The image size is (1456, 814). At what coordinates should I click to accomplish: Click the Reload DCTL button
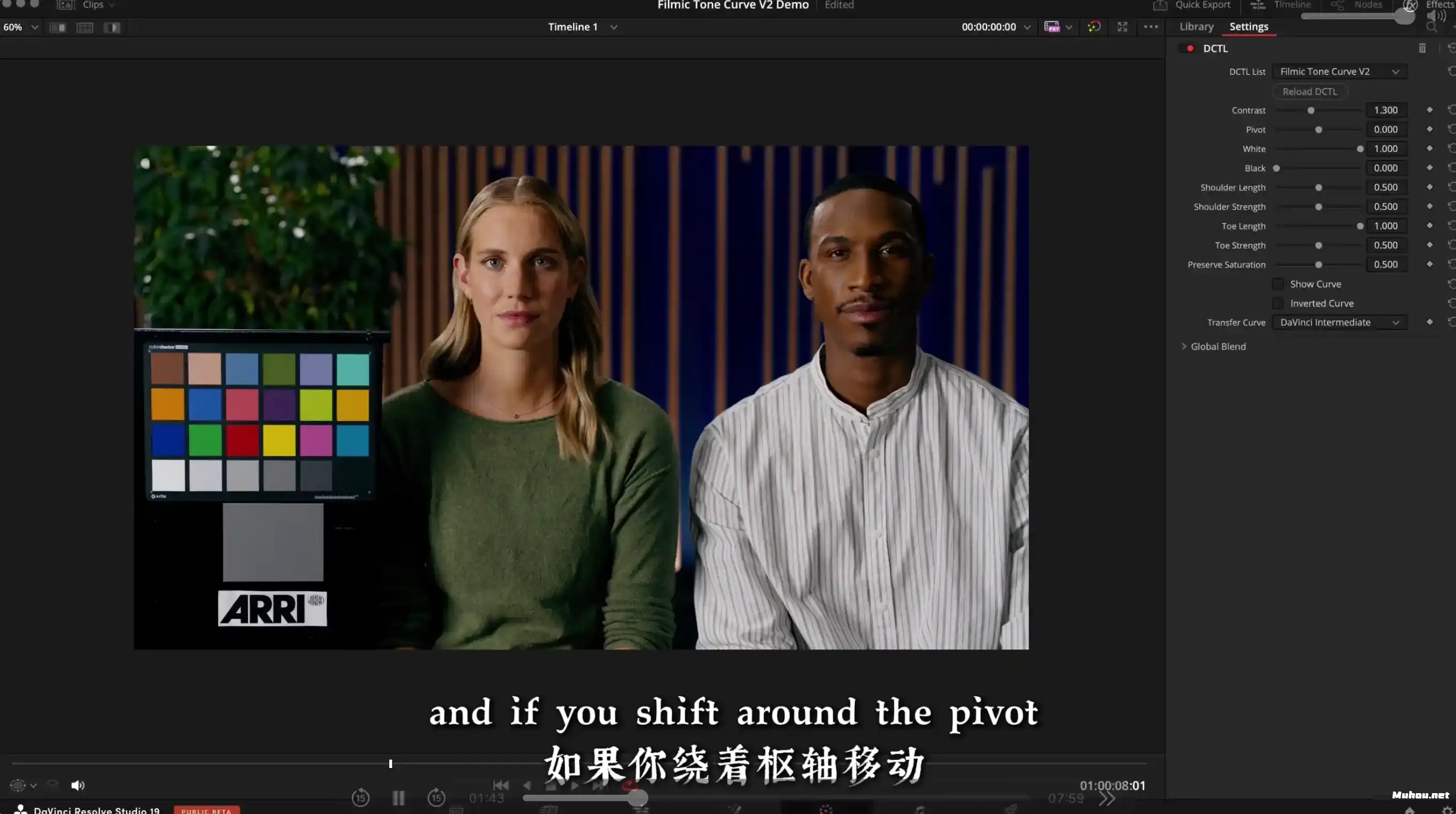coord(1310,91)
